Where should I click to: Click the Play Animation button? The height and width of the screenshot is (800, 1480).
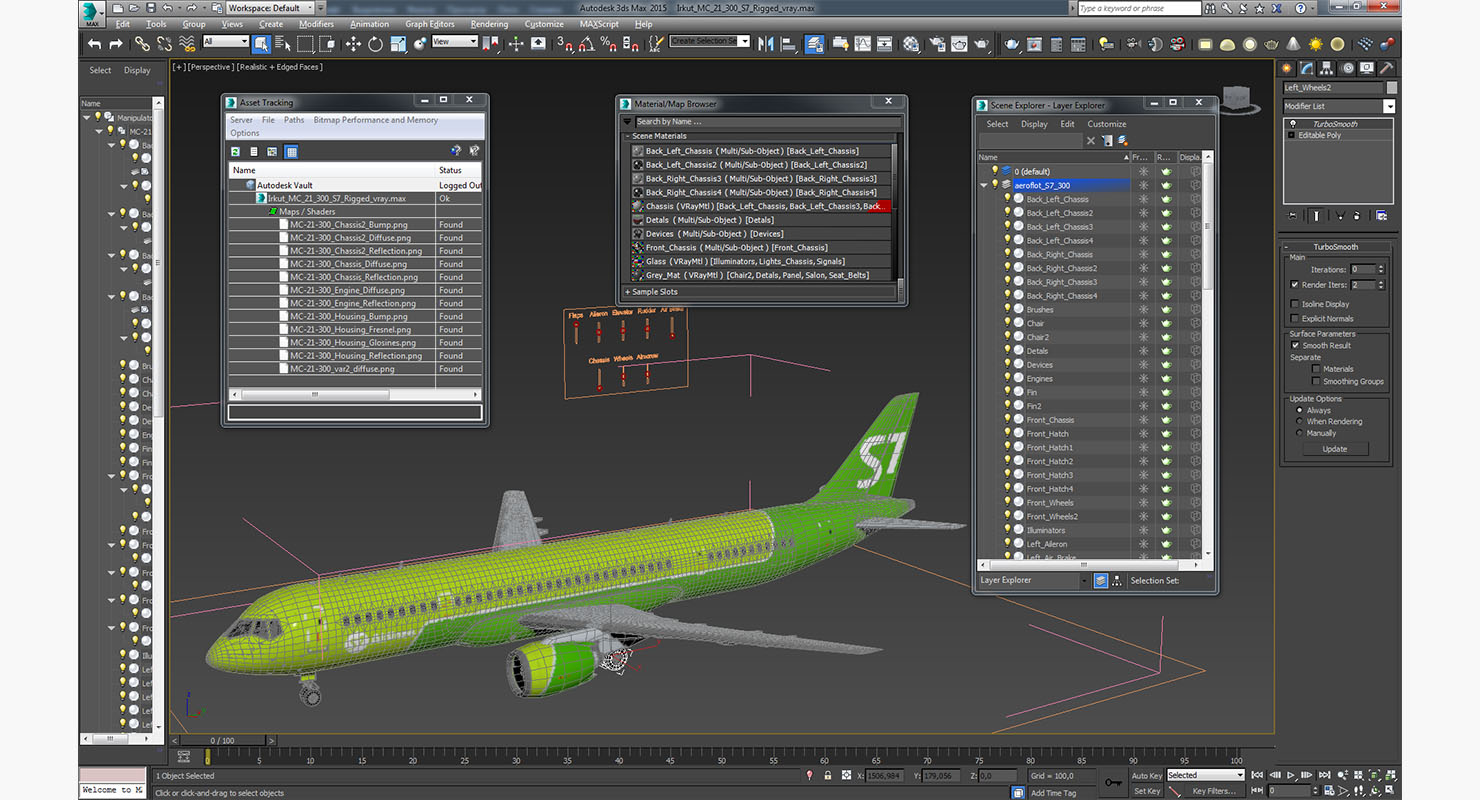pyautogui.click(x=1291, y=775)
